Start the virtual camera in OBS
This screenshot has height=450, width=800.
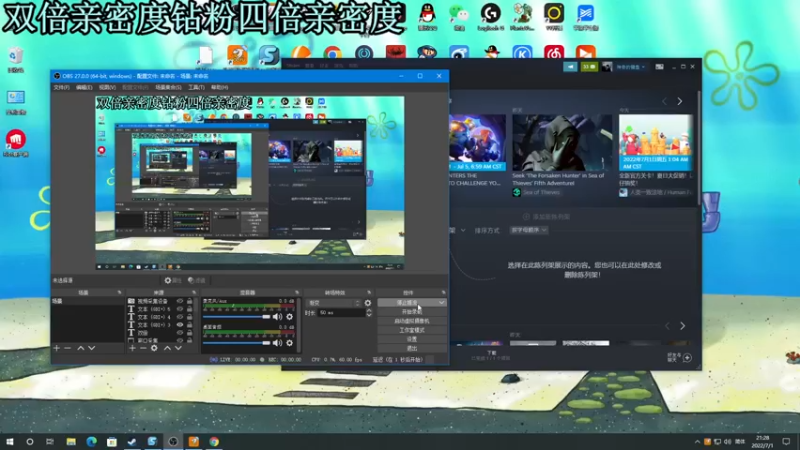point(412,321)
